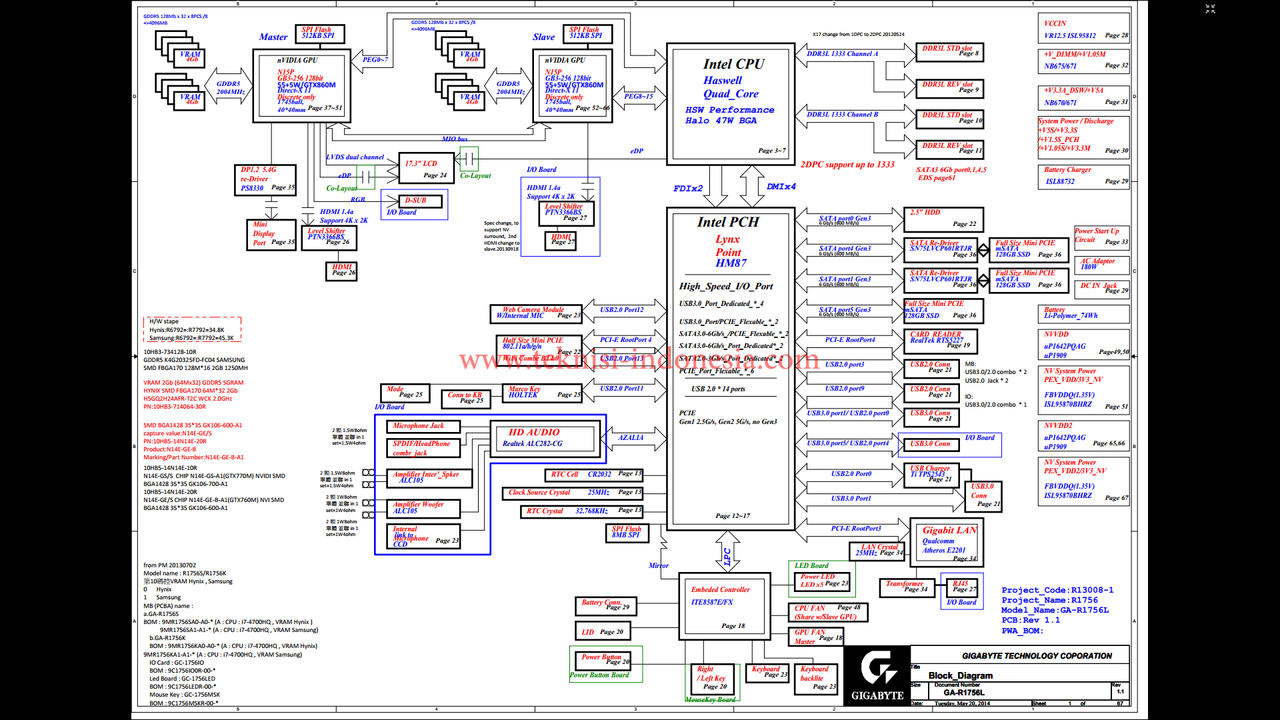
Task: Select the FDIx2 label
Action: point(689,188)
